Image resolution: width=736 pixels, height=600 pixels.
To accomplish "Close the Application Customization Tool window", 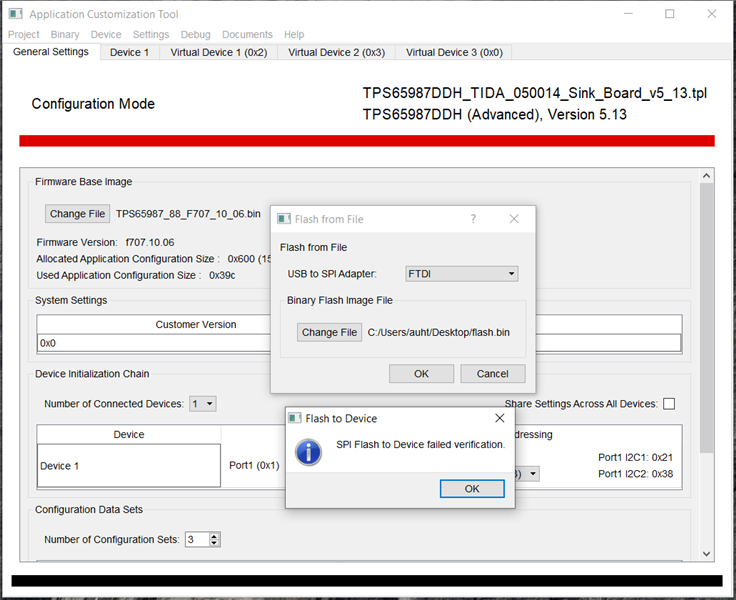I will pyautogui.click(x=712, y=14).
